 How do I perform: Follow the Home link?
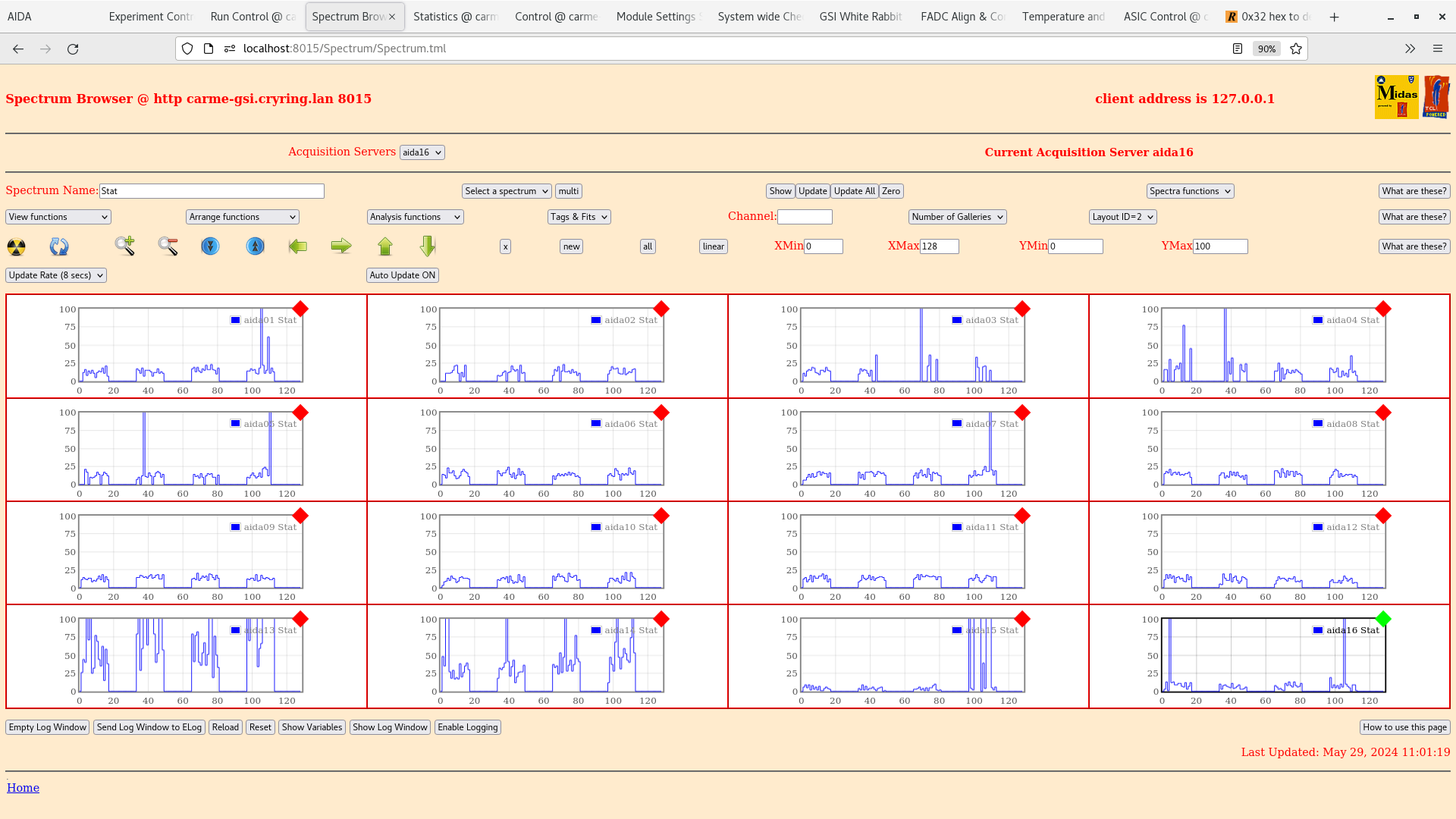[23, 788]
